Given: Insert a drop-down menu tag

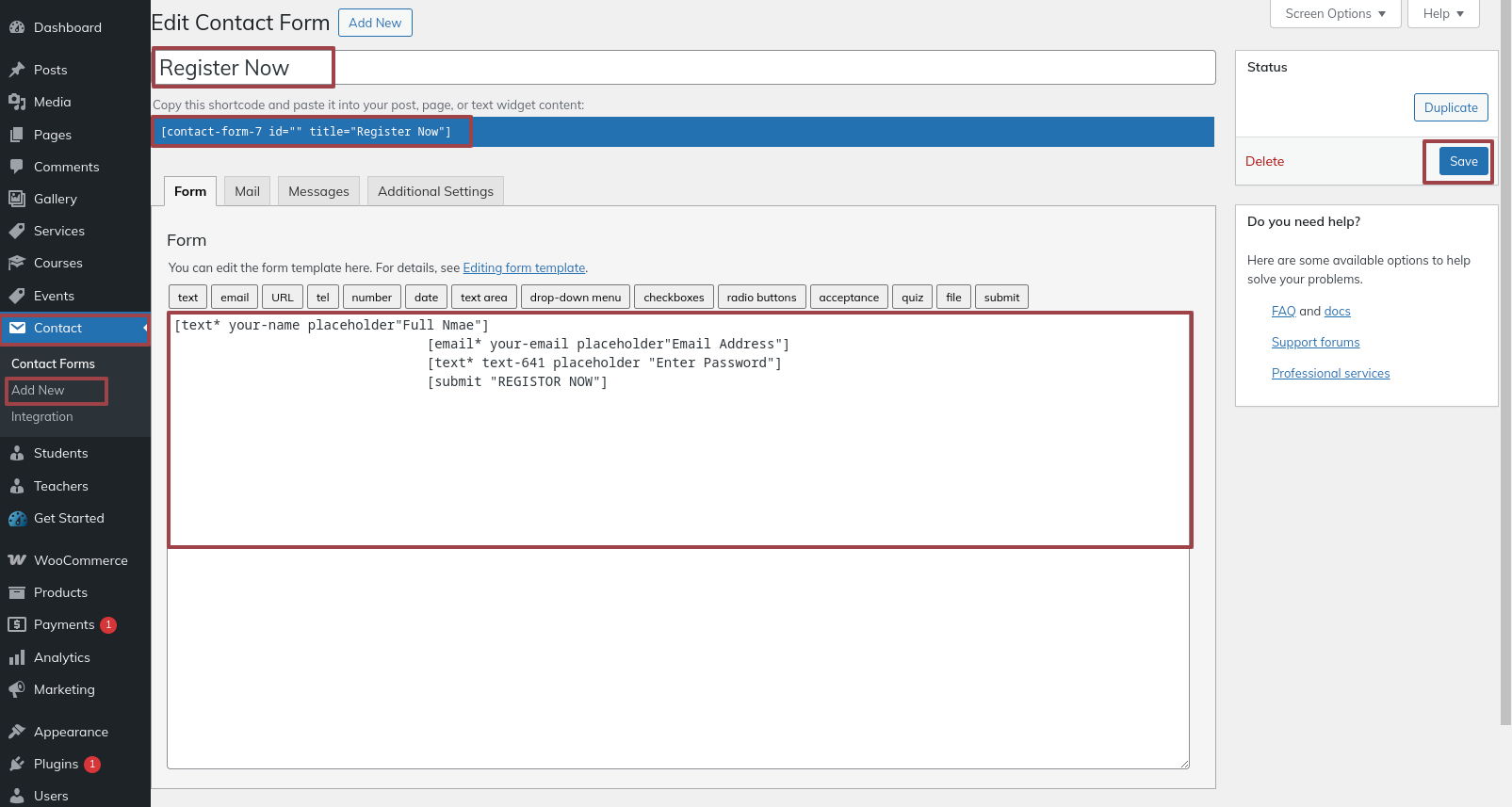Looking at the screenshot, I should tap(576, 297).
